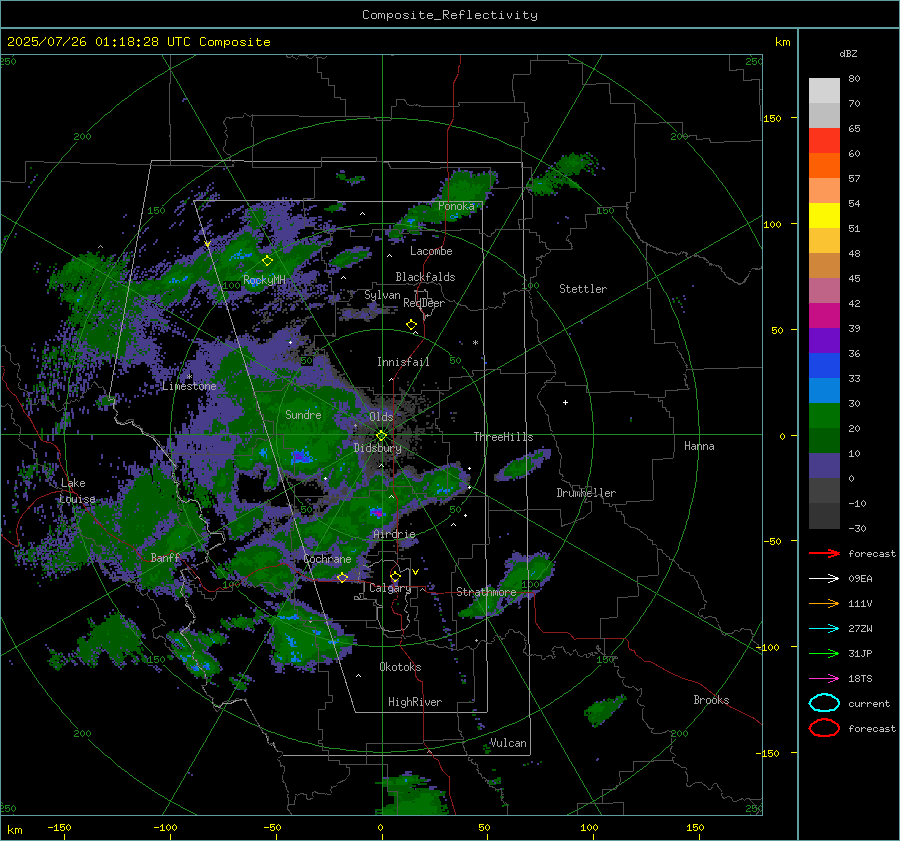Click the green echo patch west of Brooks

604,710
